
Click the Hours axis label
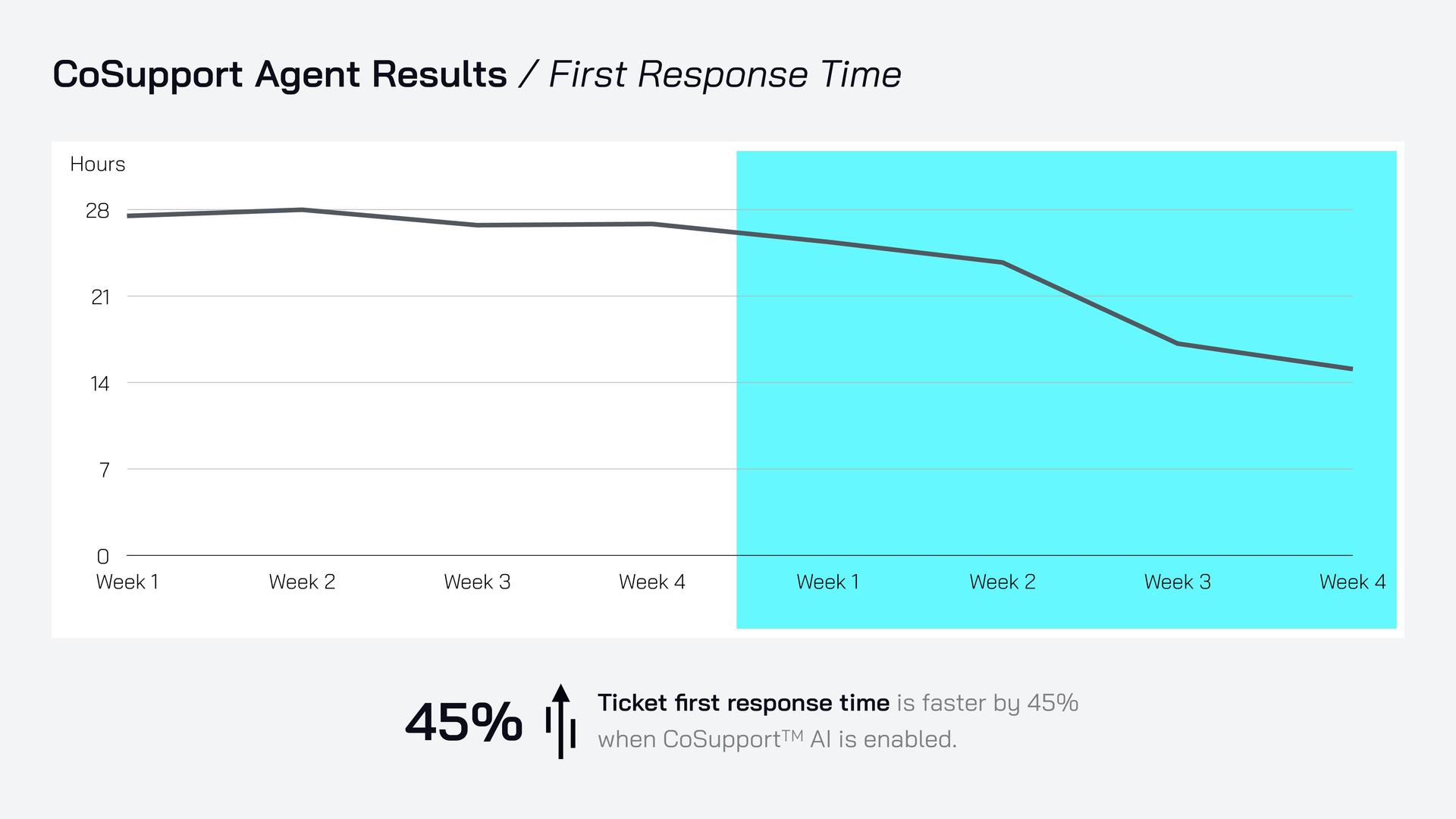click(x=97, y=165)
